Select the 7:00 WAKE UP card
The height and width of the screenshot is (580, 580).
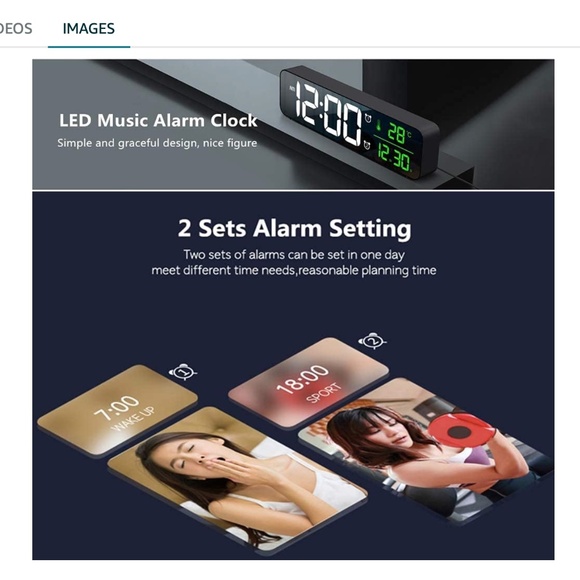[118, 410]
